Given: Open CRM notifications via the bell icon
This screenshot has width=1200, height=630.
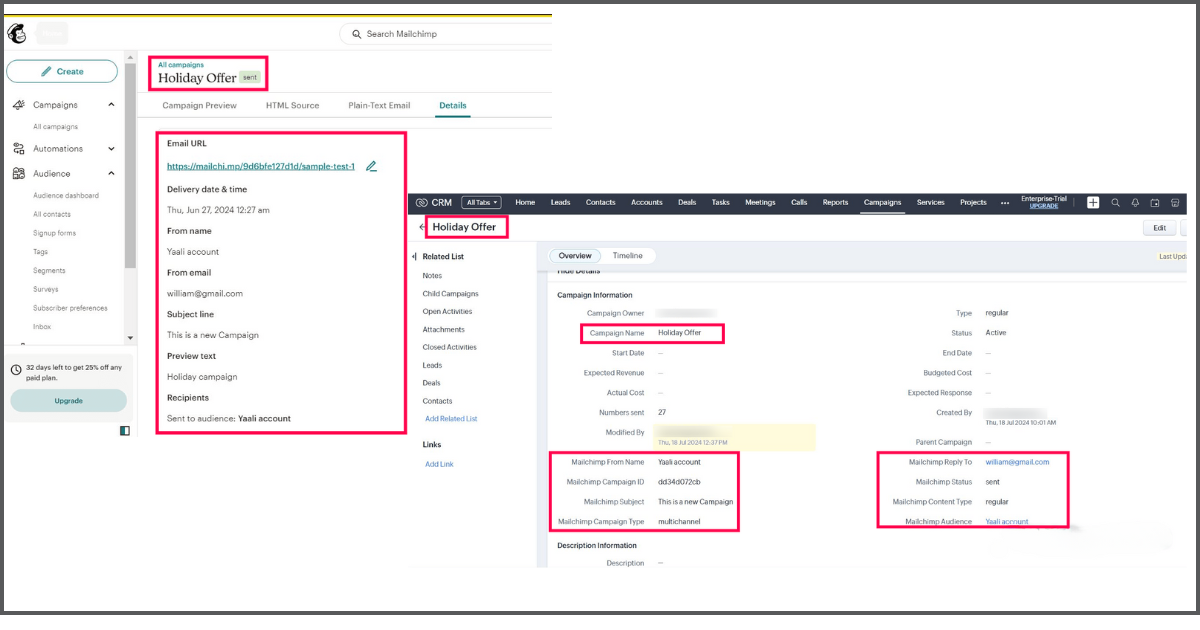Looking at the screenshot, I should (1135, 202).
